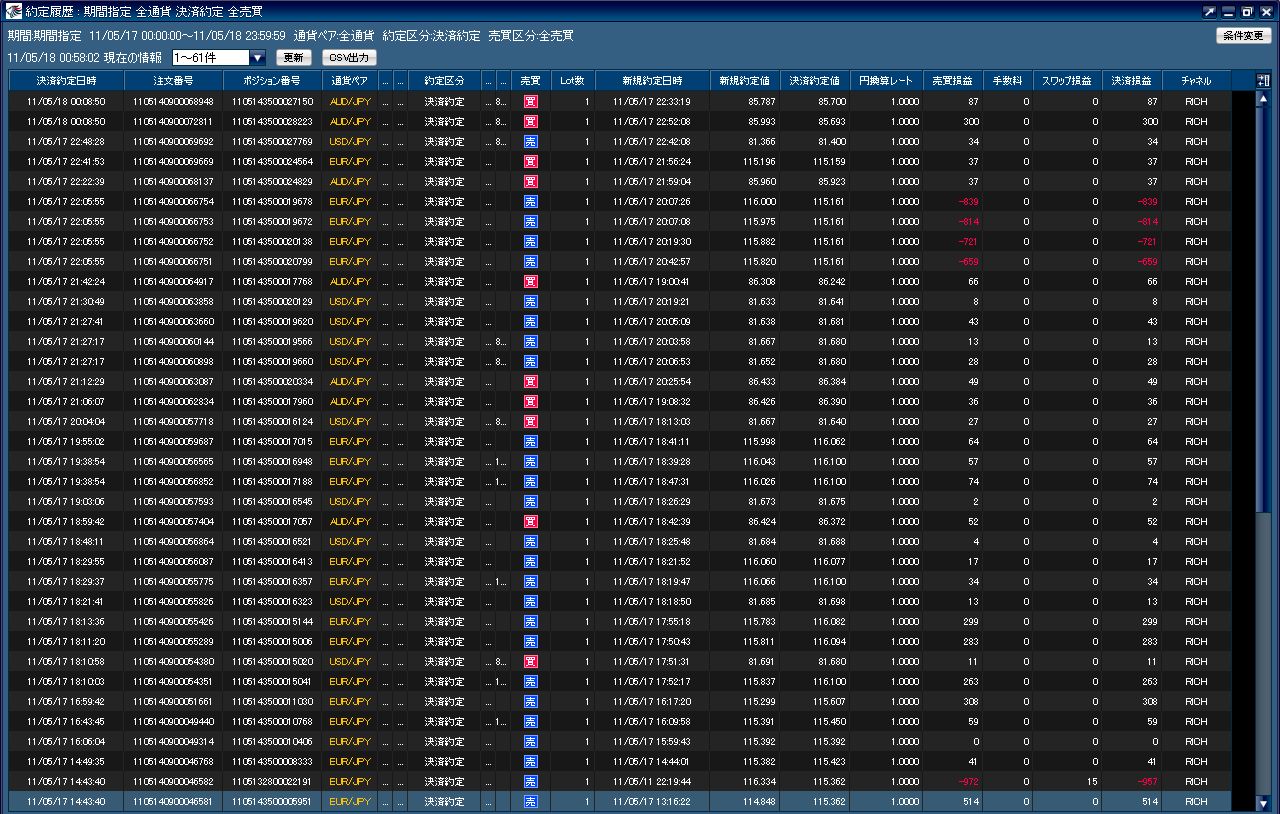Image resolution: width=1280 pixels, height=814 pixels.
Task: Sort by the 決済損益 column header
Action: (x=1131, y=81)
